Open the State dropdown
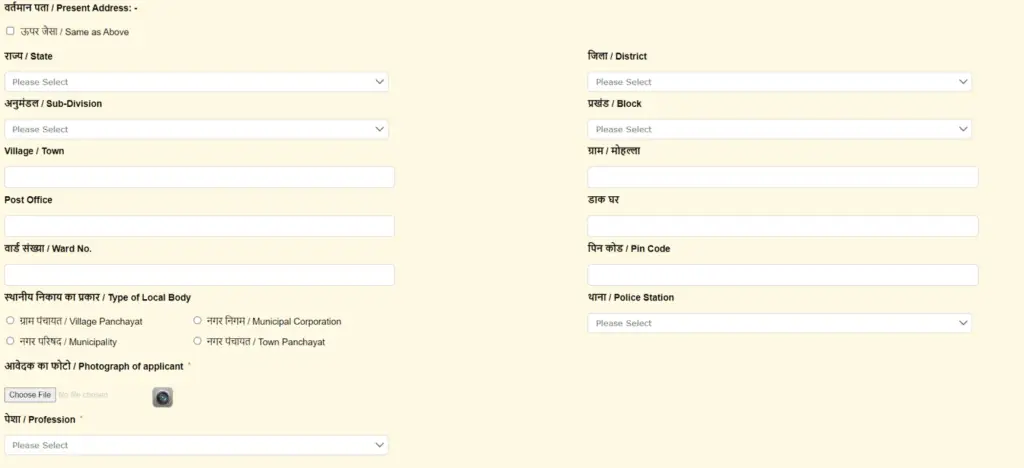Screen dimensions: 1024x468 pos(196,82)
